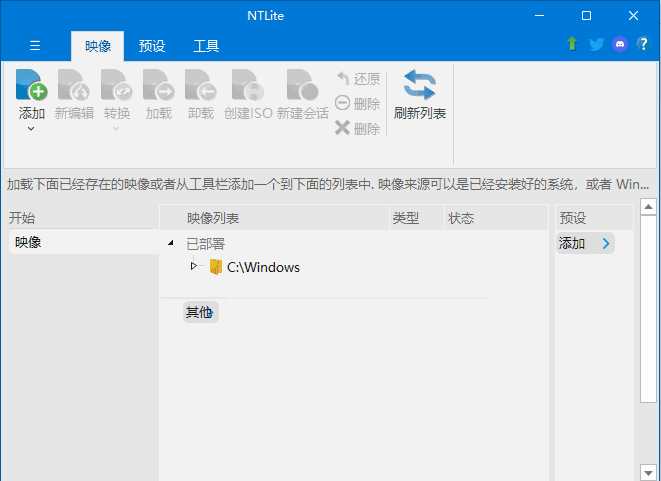This screenshot has height=481, width=661.
Task: Click the vertical scrollbar thumb
Action: point(648,309)
